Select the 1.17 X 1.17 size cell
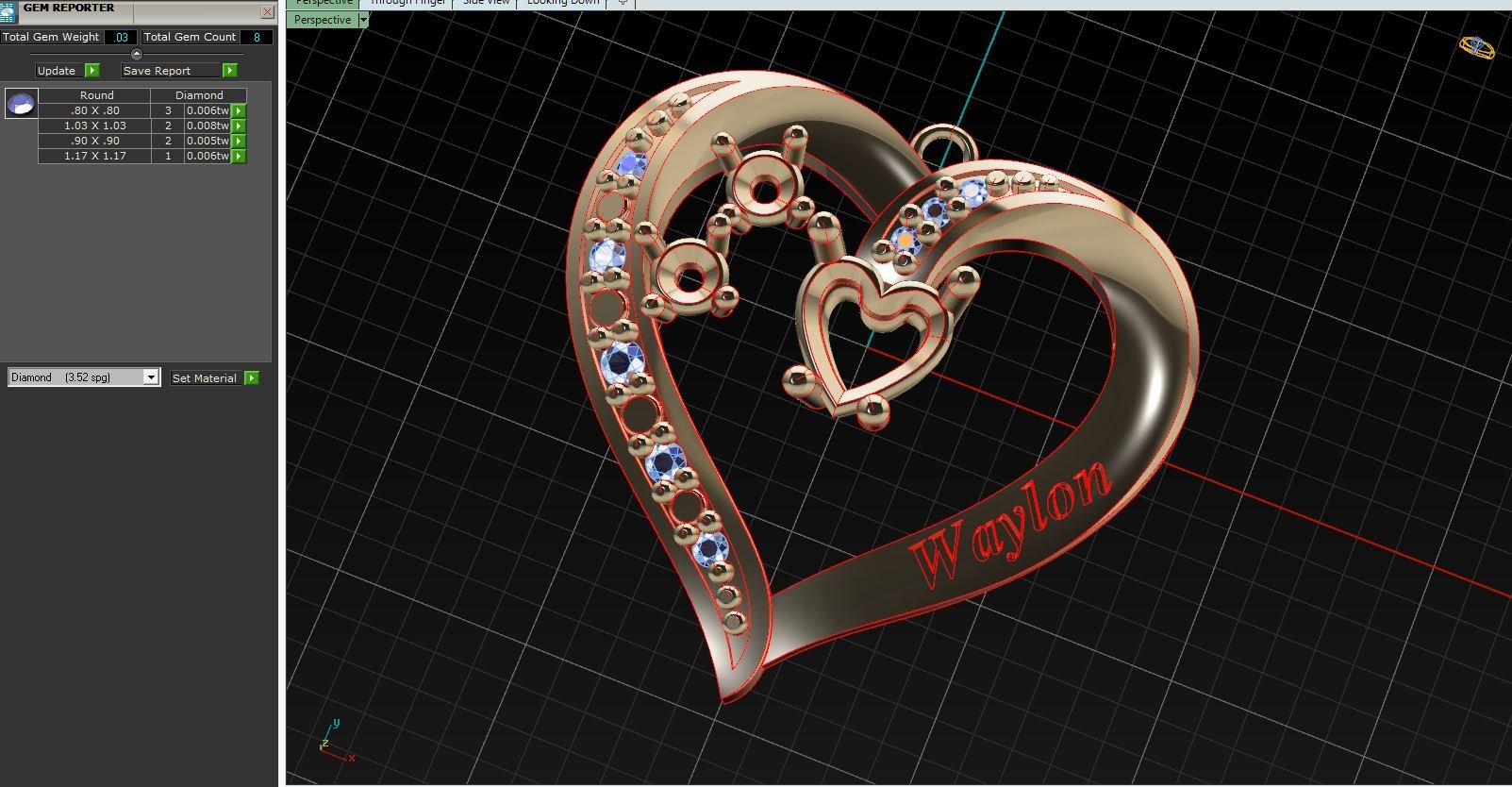Image resolution: width=1512 pixels, height=787 pixels. [95, 156]
